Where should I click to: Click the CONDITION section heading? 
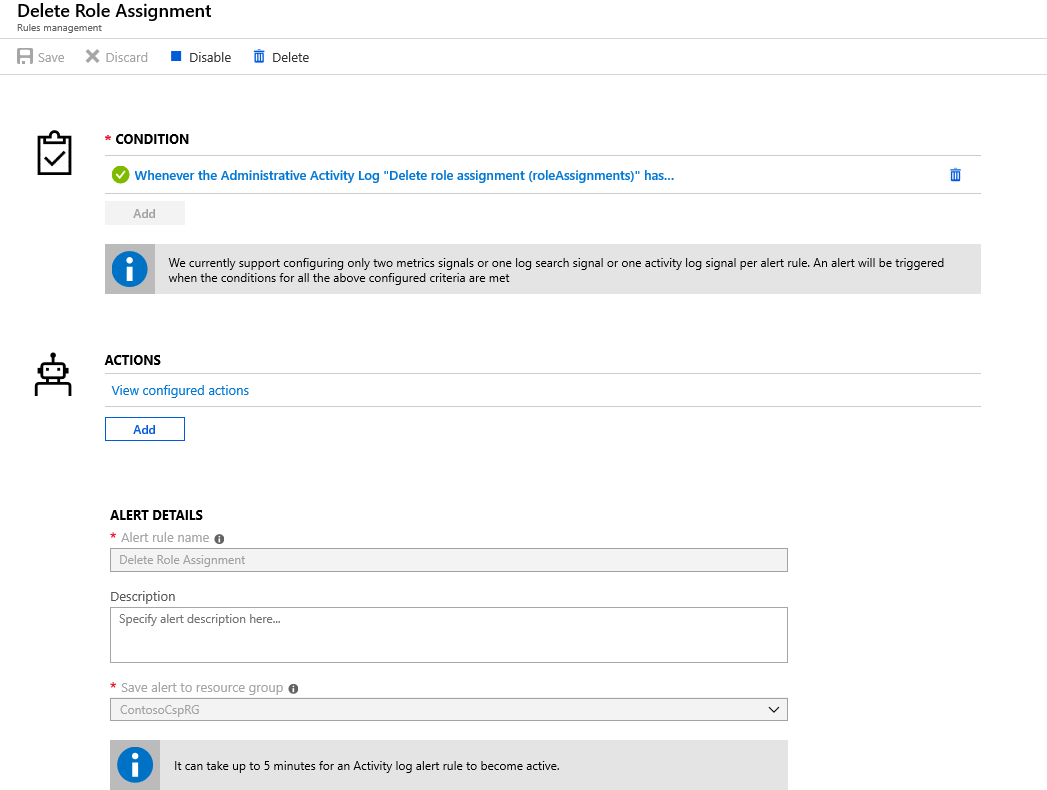click(152, 139)
